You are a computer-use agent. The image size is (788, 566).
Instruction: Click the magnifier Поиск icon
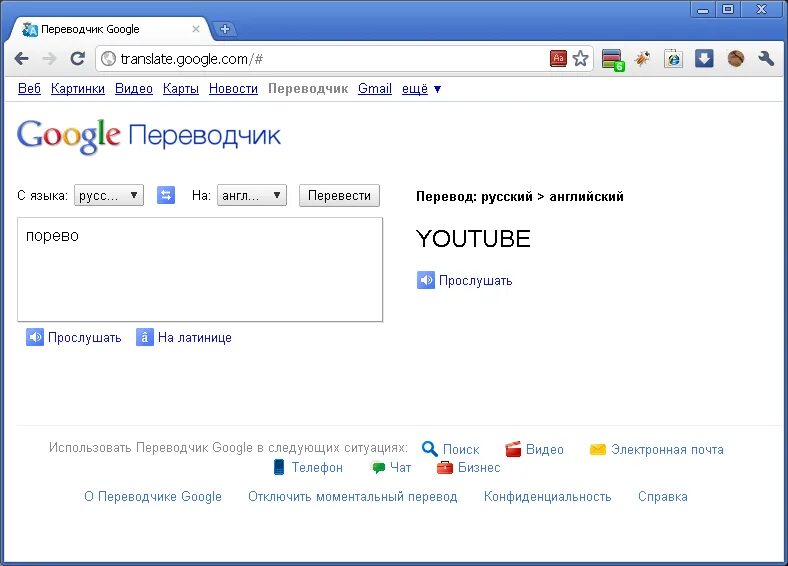pyautogui.click(x=430, y=448)
